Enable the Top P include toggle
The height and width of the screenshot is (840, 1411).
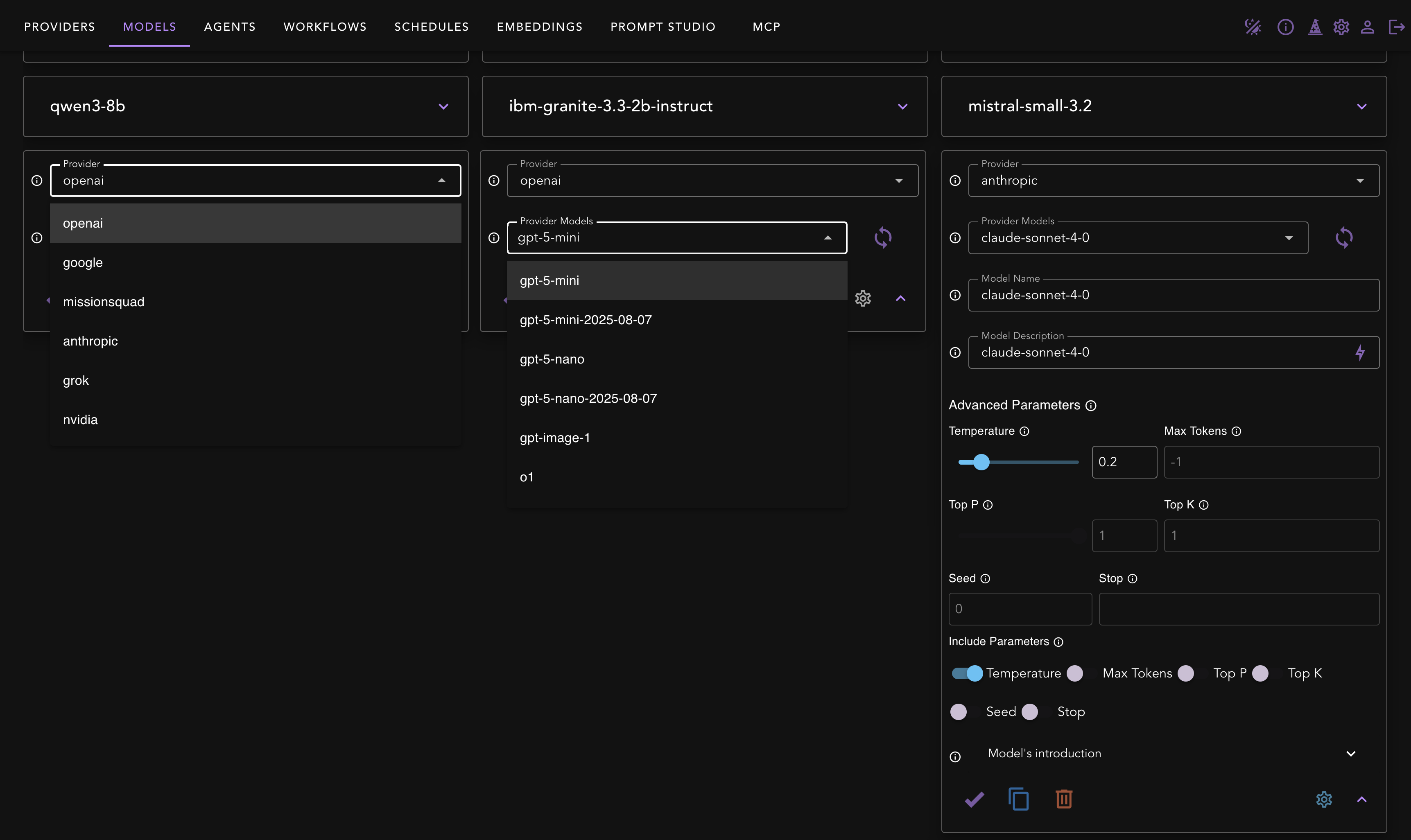click(x=1193, y=673)
